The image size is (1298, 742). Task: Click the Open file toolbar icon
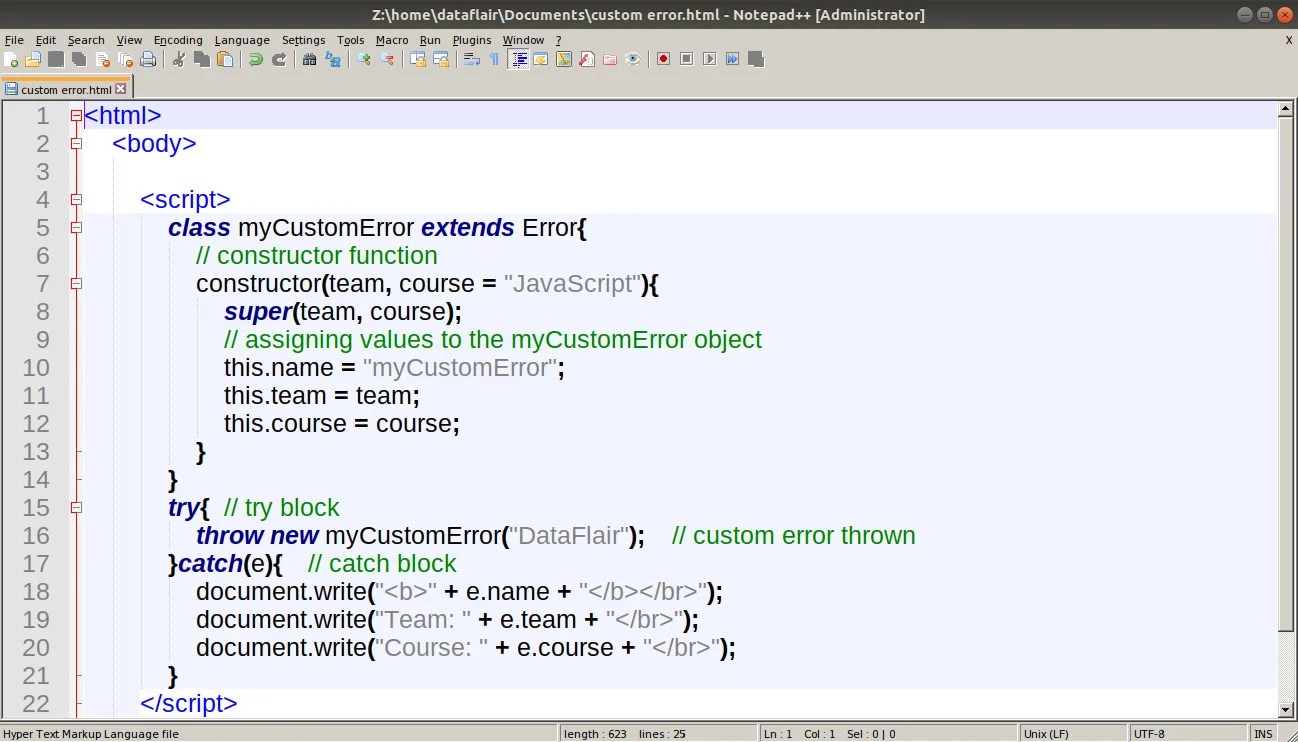coord(33,59)
